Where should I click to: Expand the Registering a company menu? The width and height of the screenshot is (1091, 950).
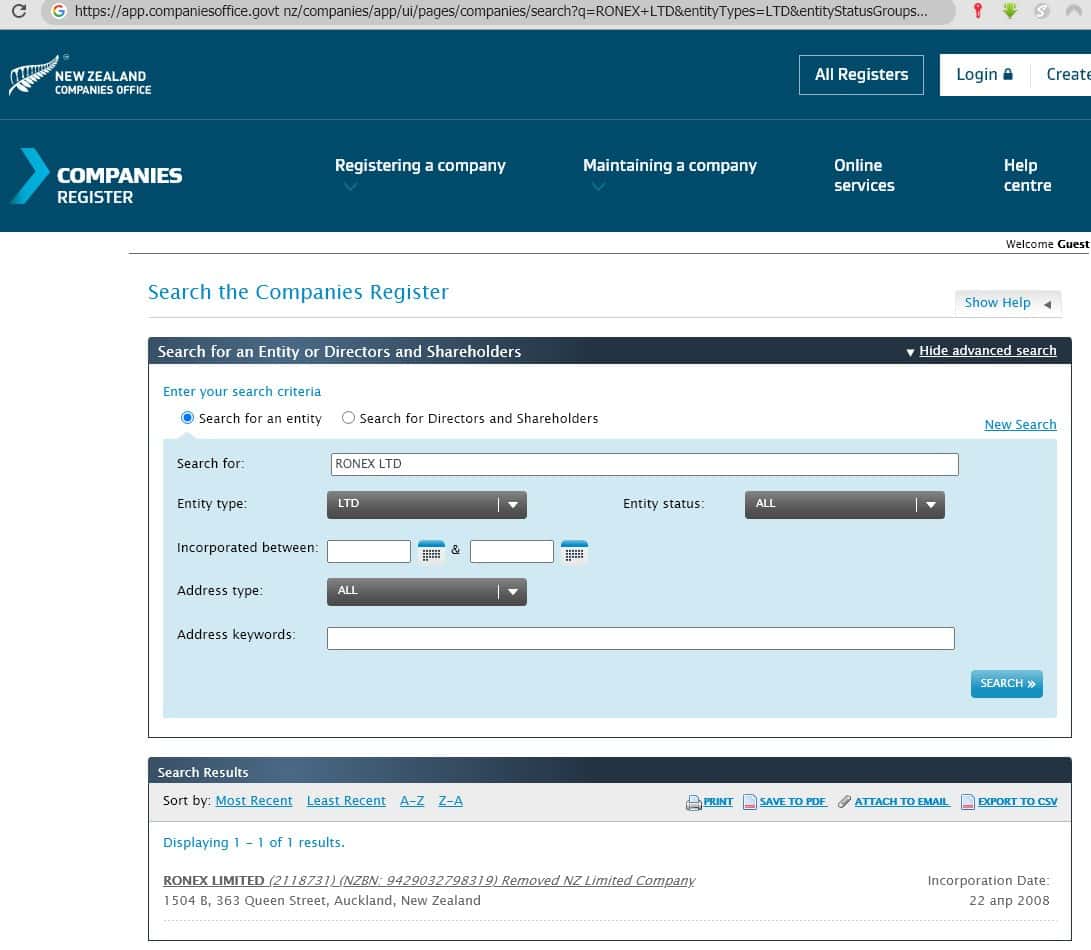(420, 166)
